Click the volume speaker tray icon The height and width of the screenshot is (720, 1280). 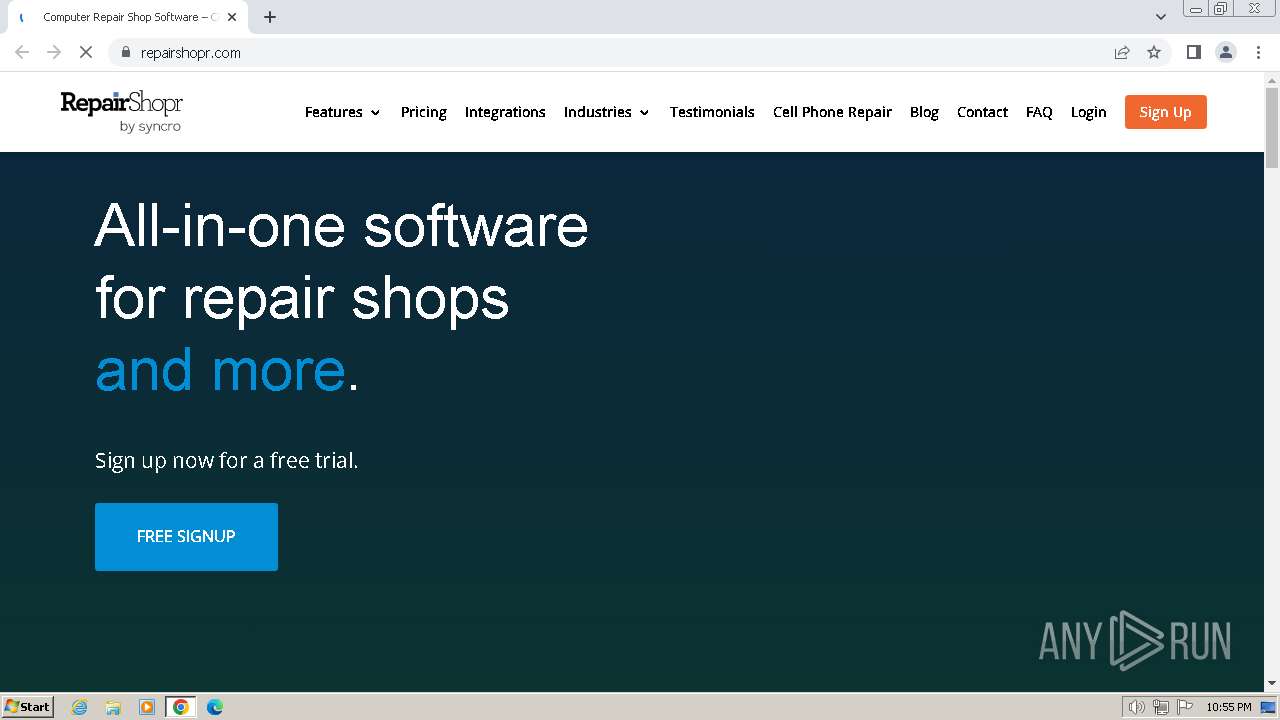click(x=1137, y=707)
